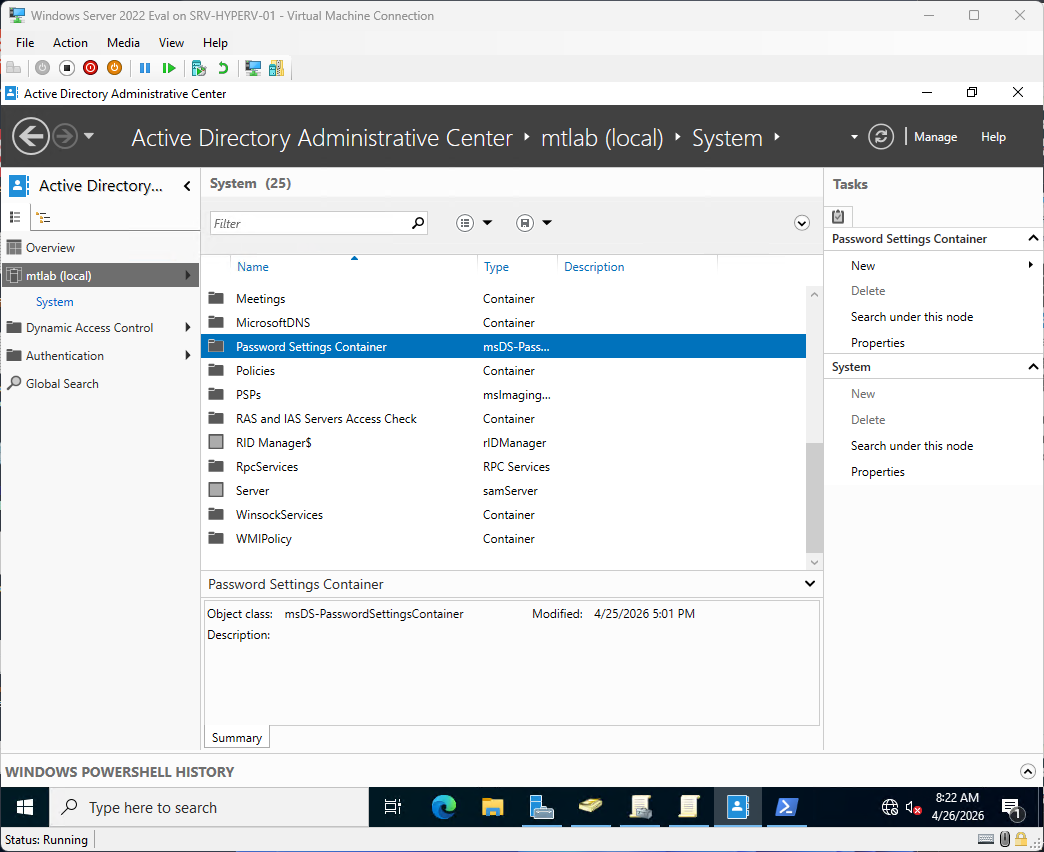Select the System child node
The width and height of the screenshot is (1044, 852).
pyautogui.click(x=55, y=302)
